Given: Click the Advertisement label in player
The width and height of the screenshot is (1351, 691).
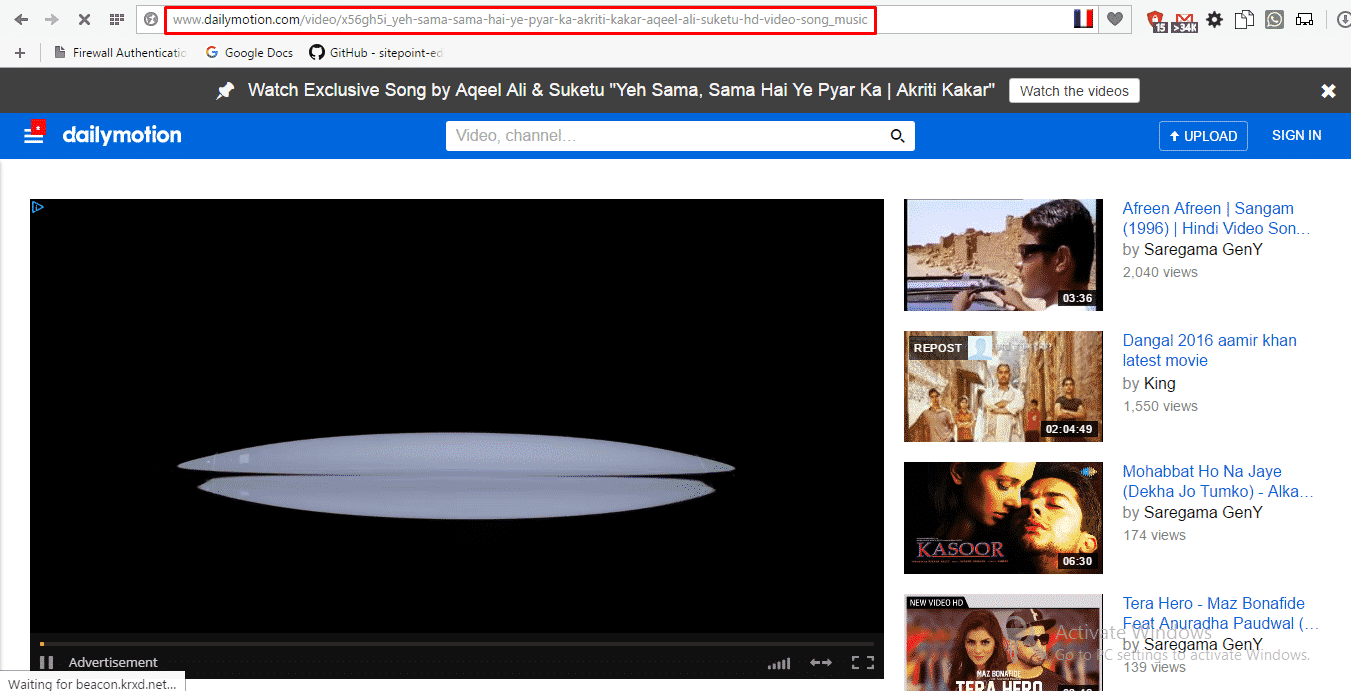Looking at the screenshot, I should [x=113, y=662].
